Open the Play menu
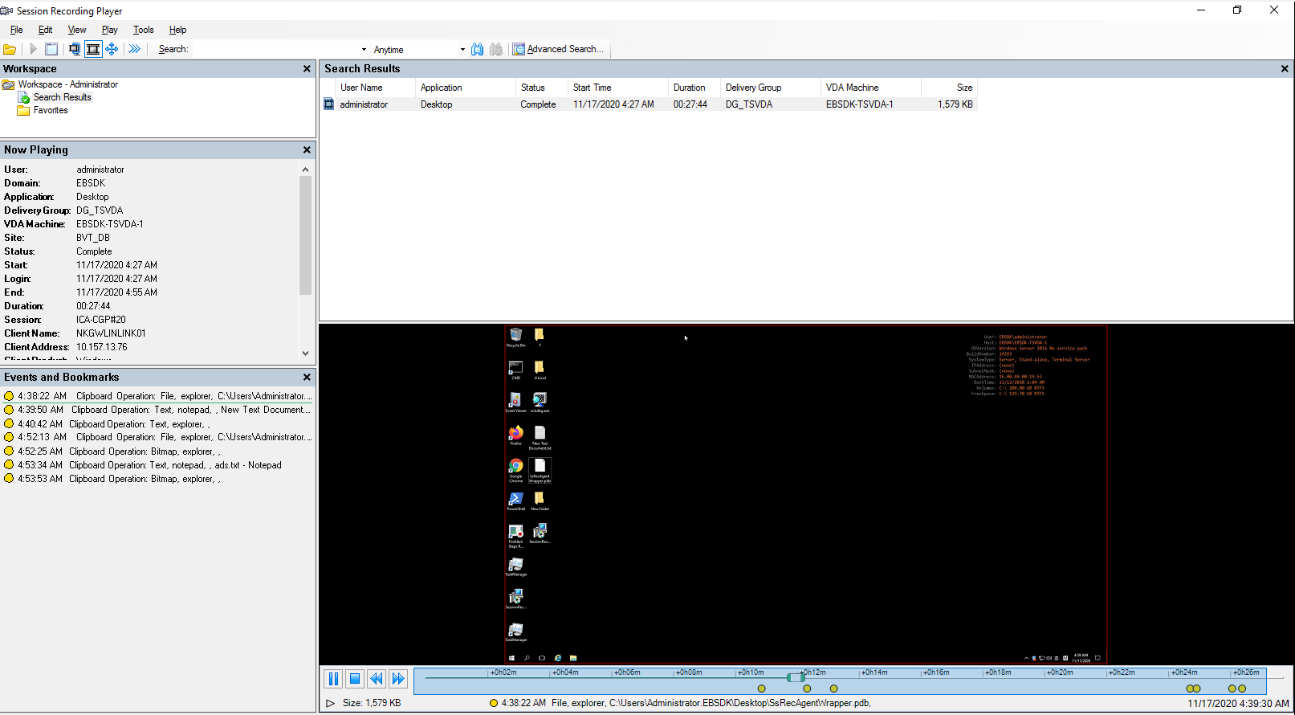Image resolution: width=1295 pixels, height=715 pixels. point(110,30)
